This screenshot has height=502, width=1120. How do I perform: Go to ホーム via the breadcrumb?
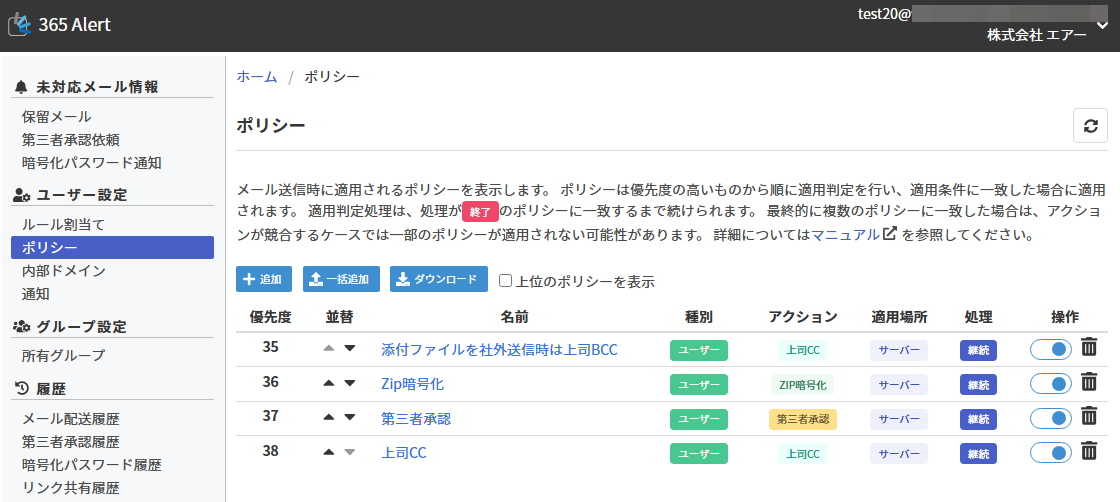pyautogui.click(x=257, y=77)
